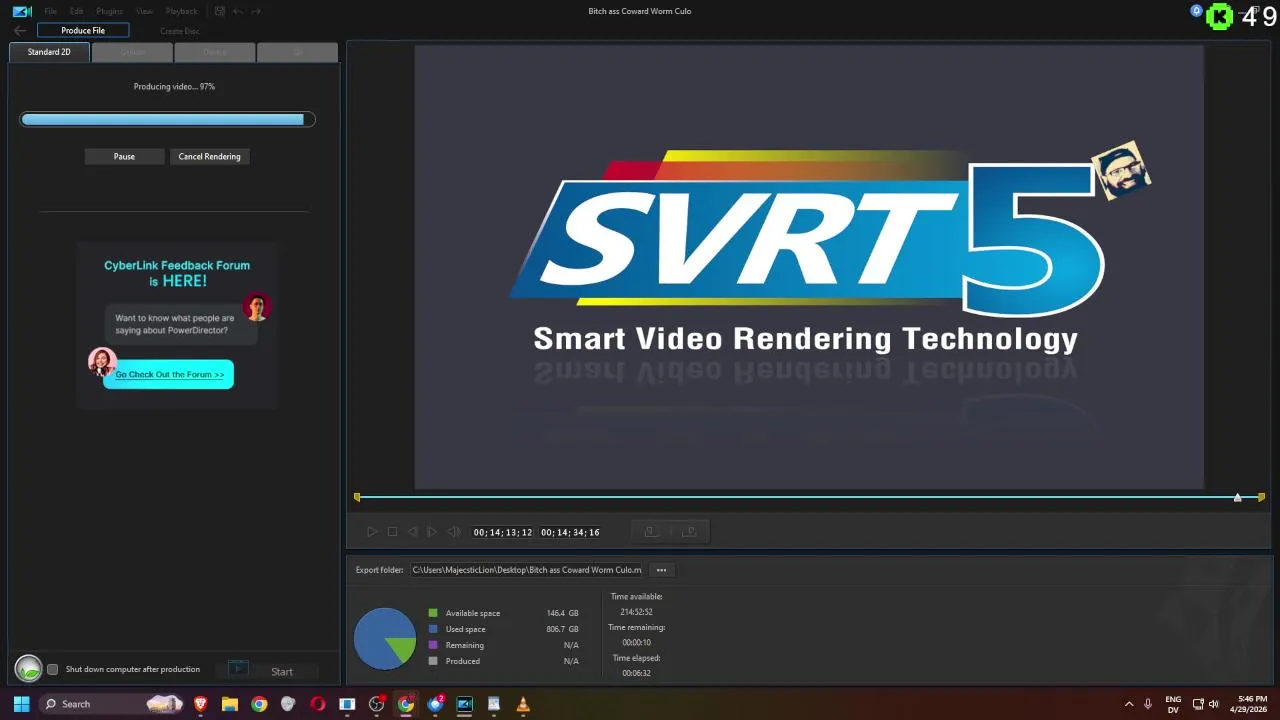Click the blue Used space swatch
Screen dimensions: 1280x720
click(433, 629)
